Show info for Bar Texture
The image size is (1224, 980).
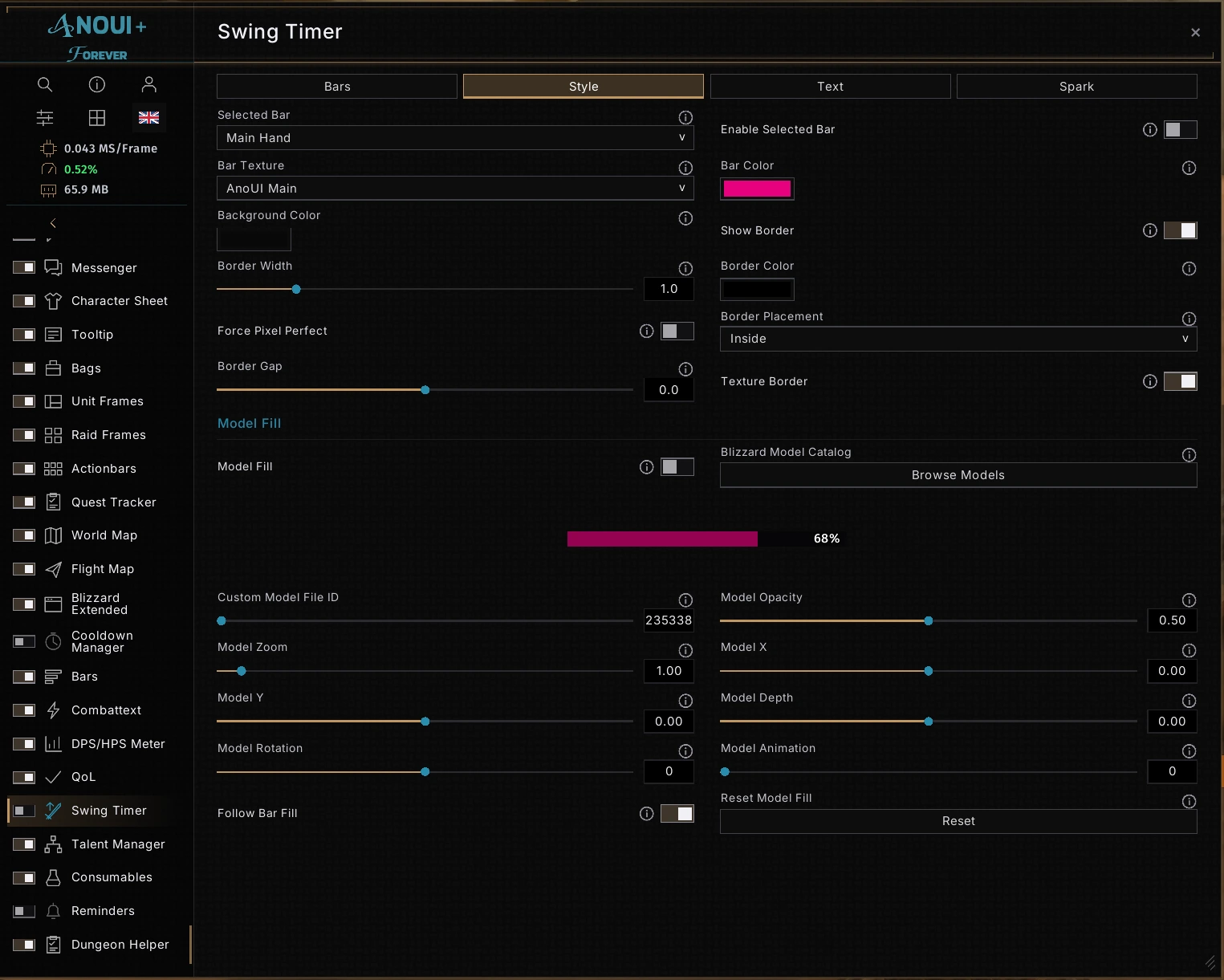[x=685, y=168]
